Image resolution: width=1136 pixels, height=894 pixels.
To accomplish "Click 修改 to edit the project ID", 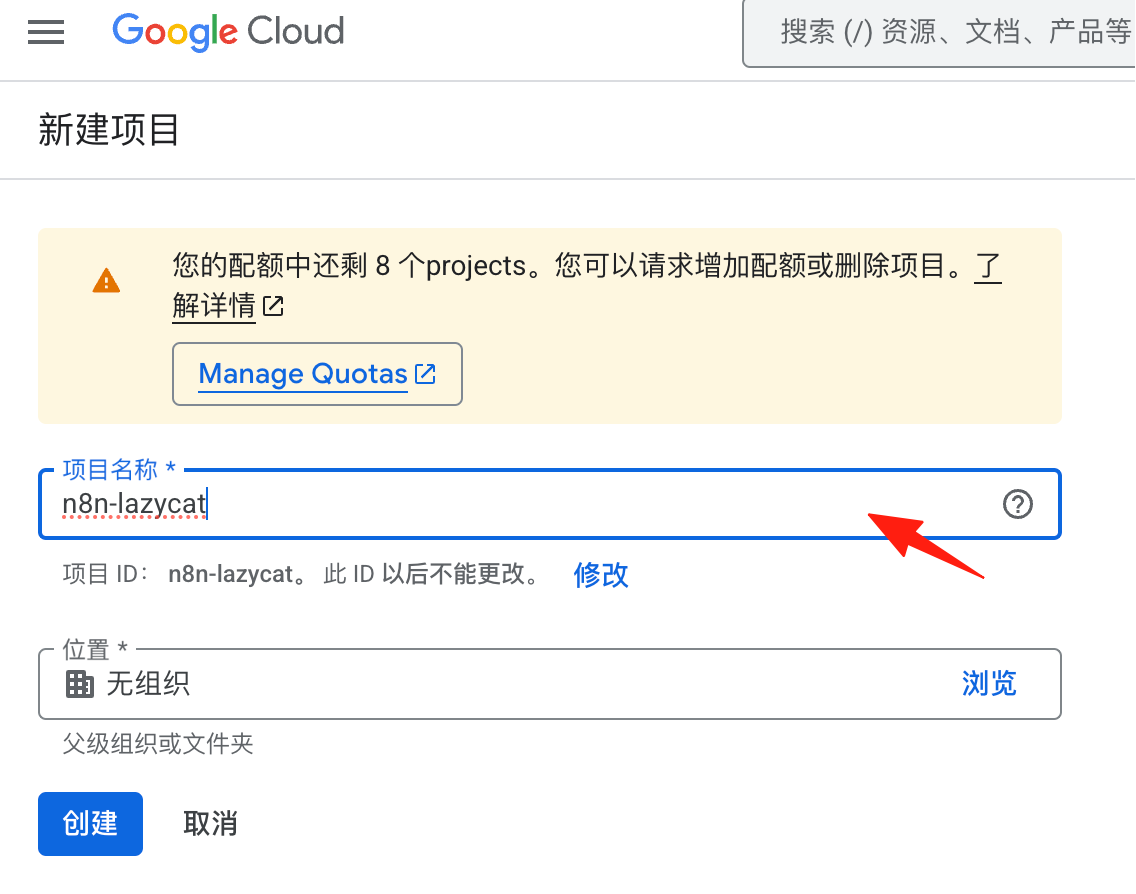I will (601, 575).
